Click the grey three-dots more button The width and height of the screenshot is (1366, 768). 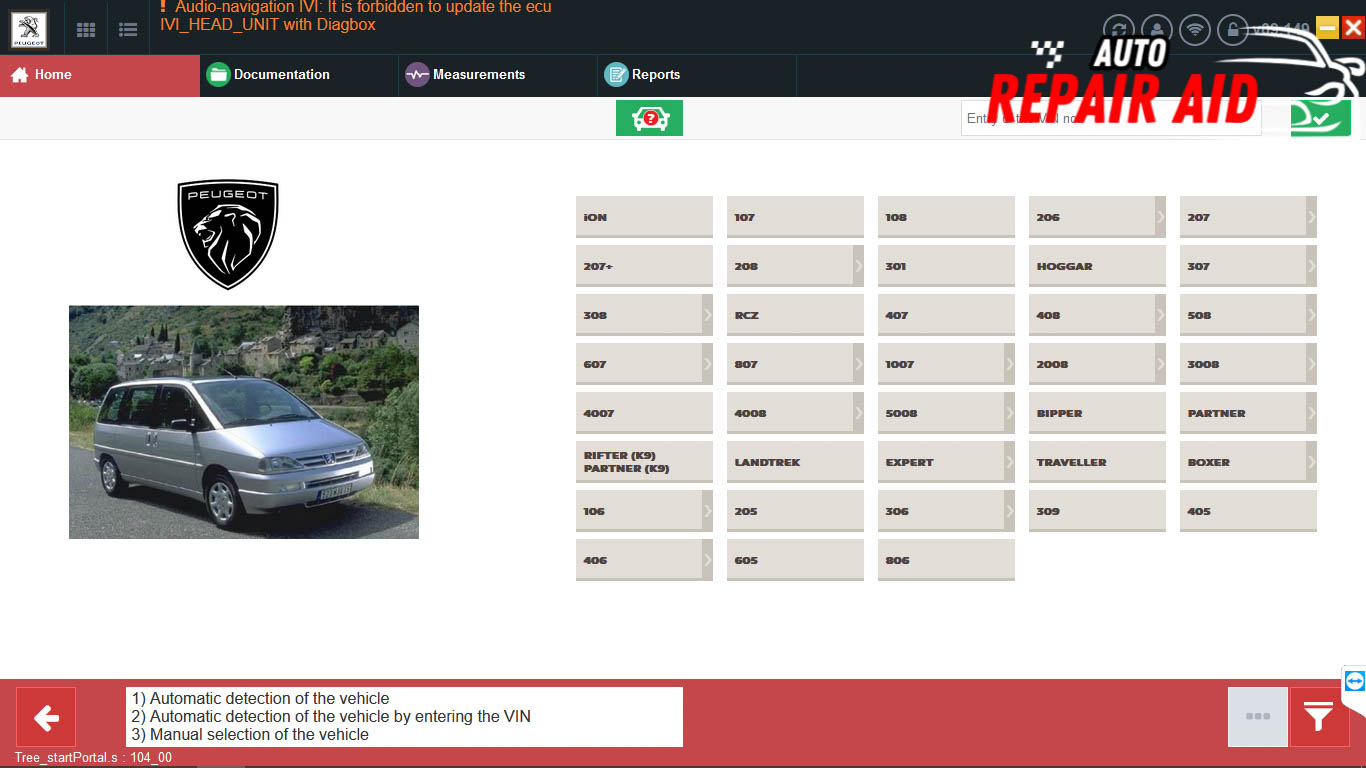[1258, 717]
